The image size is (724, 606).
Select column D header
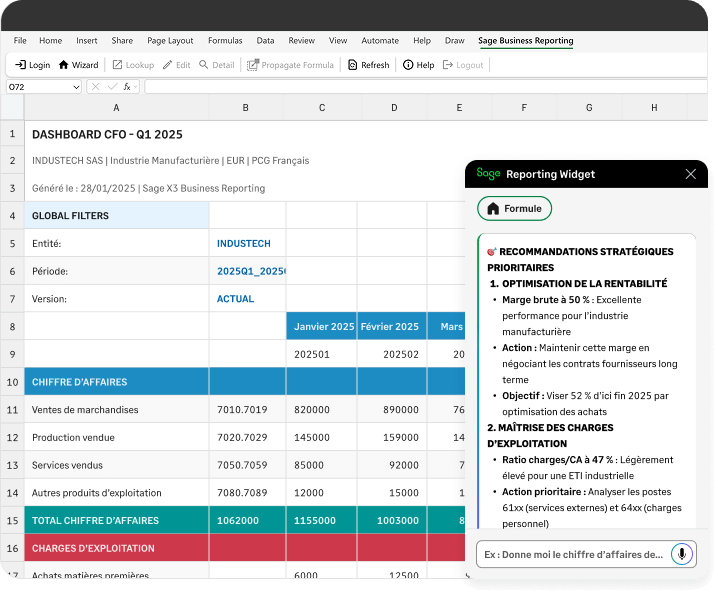pos(394,108)
